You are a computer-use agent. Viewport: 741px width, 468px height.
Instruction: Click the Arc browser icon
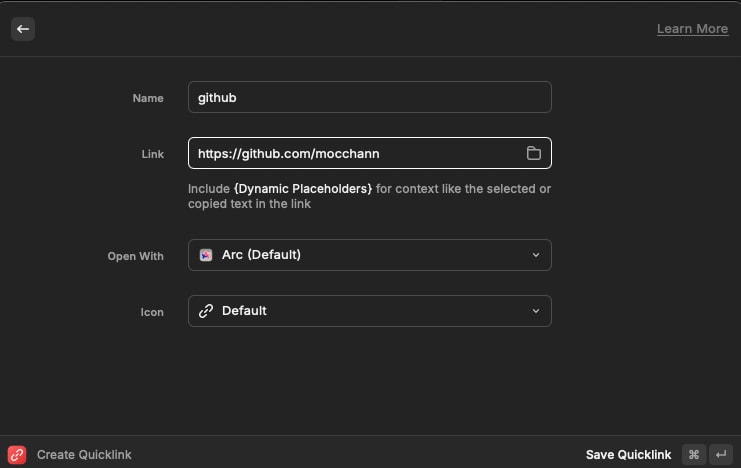pyautogui.click(x=206, y=255)
